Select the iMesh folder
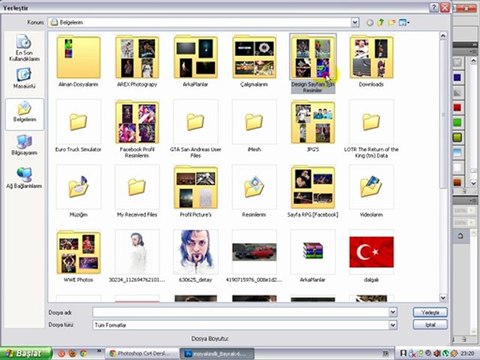 coord(254,126)
